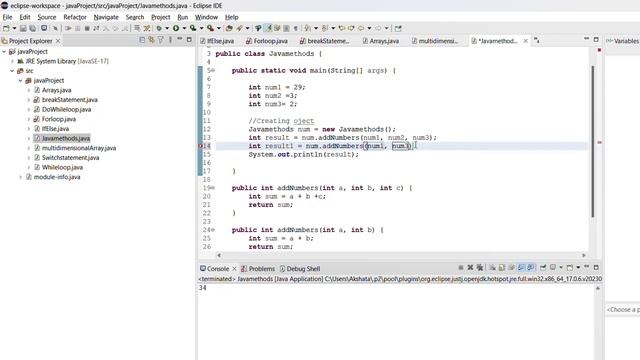This screenshot has height=360, width=640.
Task: Open dropdown arrow next to New icon
Action: pyautogui.click(x=14, y=28)
